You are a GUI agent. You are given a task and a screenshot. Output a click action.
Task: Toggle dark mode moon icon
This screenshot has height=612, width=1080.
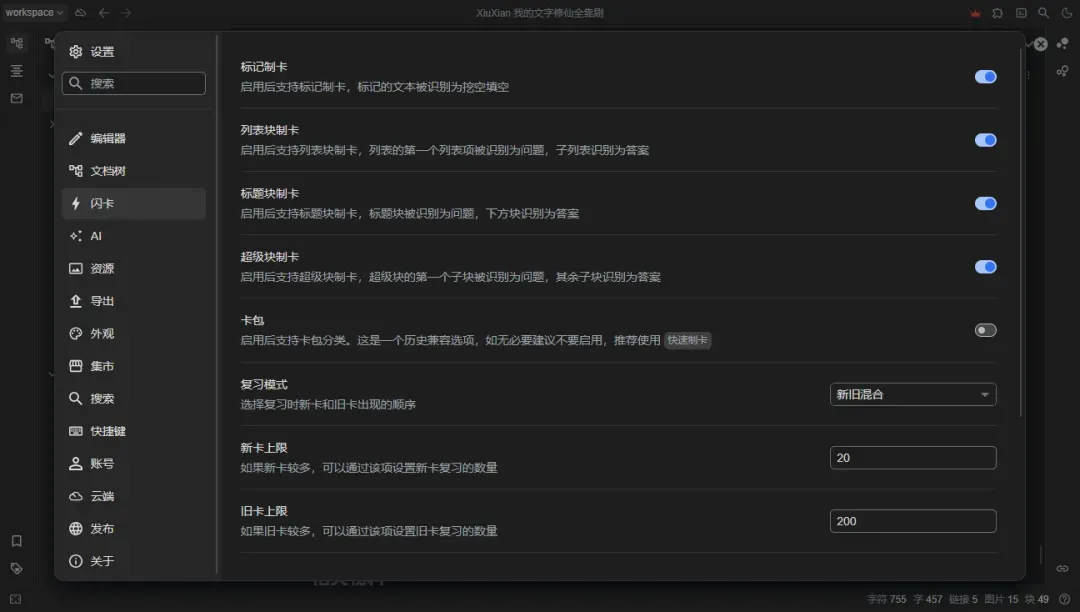(x=1067, y=12)
